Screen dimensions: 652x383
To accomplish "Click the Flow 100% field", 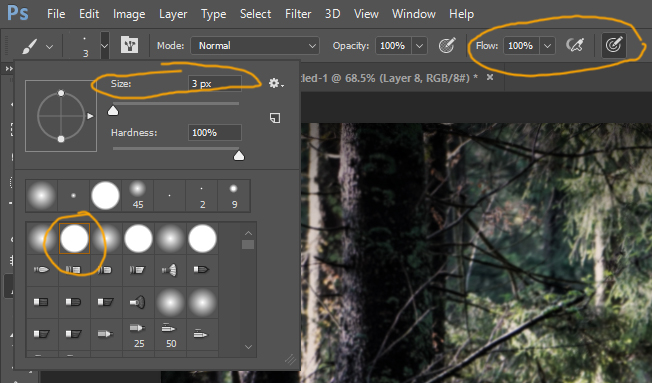I will point(521,46).
